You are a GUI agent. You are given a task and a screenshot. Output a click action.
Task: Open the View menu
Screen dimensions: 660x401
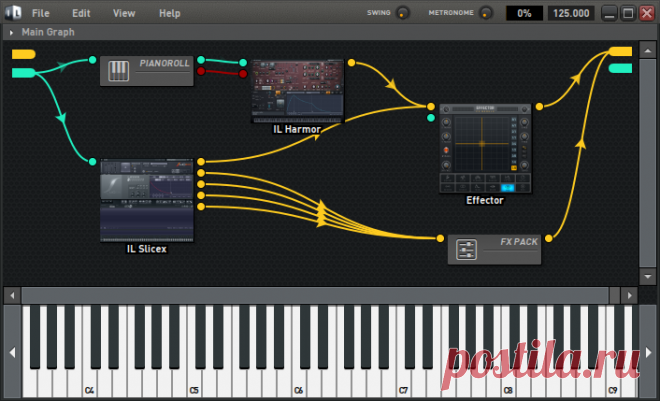124,13
